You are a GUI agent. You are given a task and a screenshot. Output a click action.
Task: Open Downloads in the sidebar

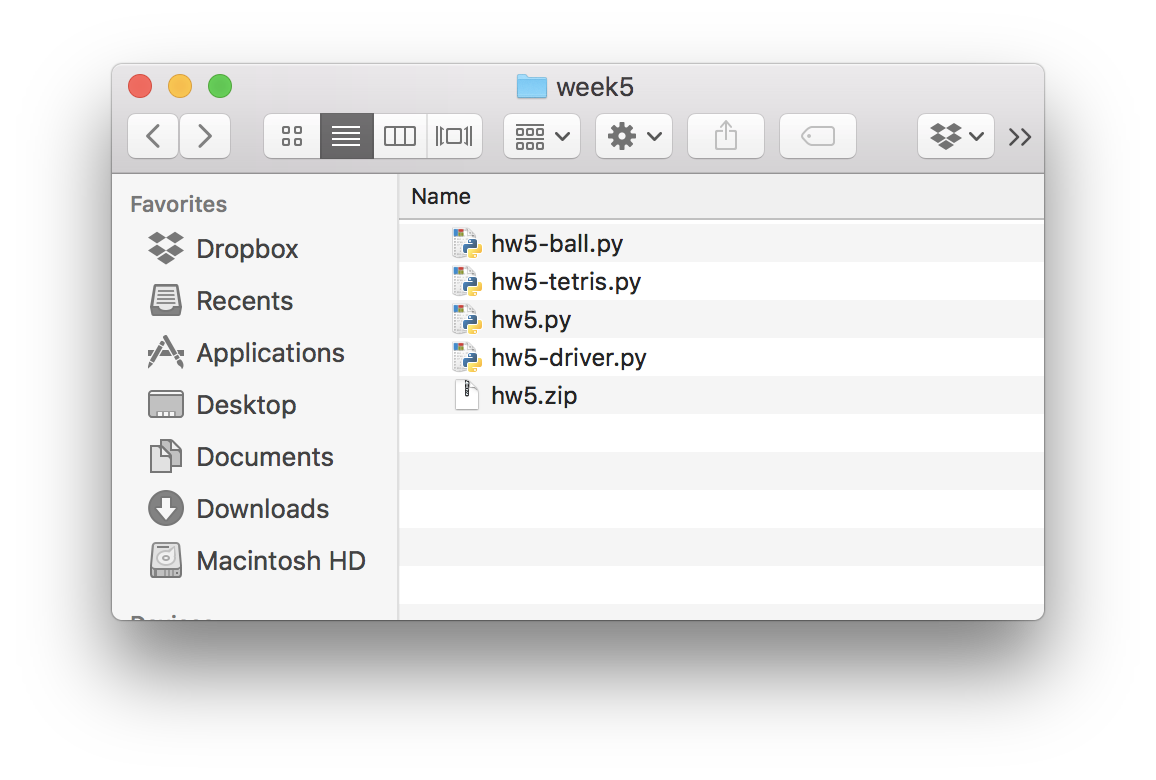point(254,509)
